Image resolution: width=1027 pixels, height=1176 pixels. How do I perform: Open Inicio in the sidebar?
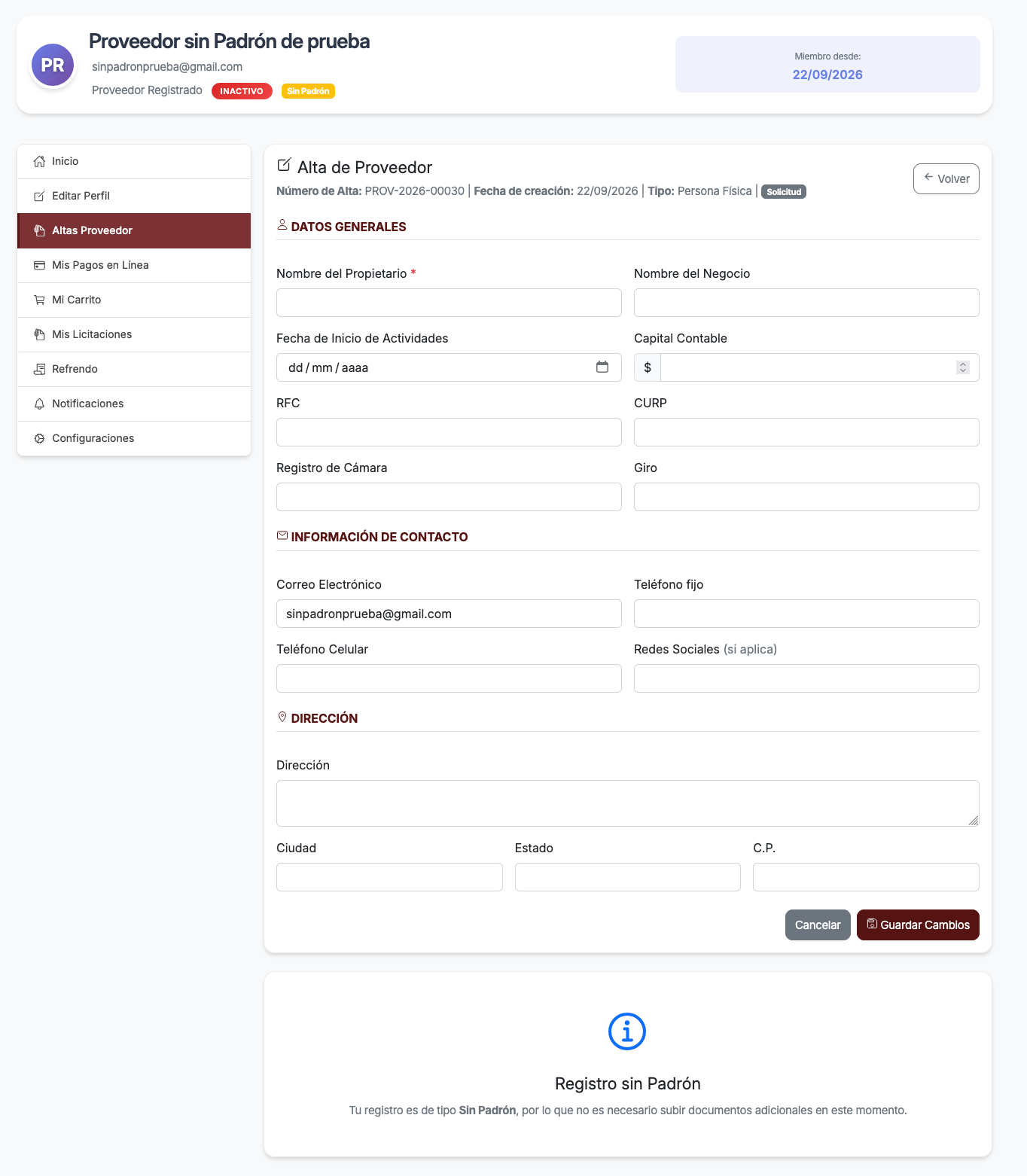point(134,161)
